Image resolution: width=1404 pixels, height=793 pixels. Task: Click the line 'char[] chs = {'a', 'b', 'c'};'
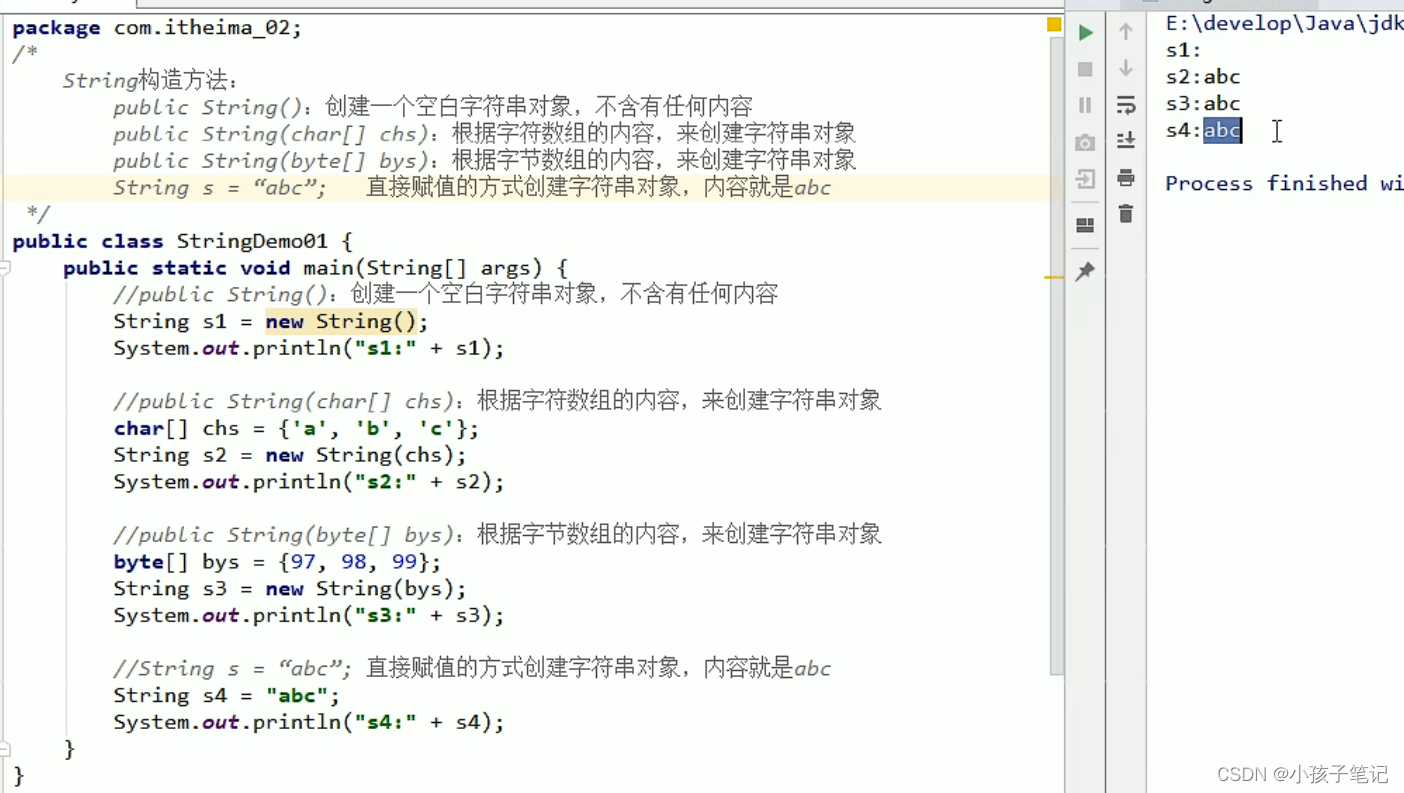(296, 428)
